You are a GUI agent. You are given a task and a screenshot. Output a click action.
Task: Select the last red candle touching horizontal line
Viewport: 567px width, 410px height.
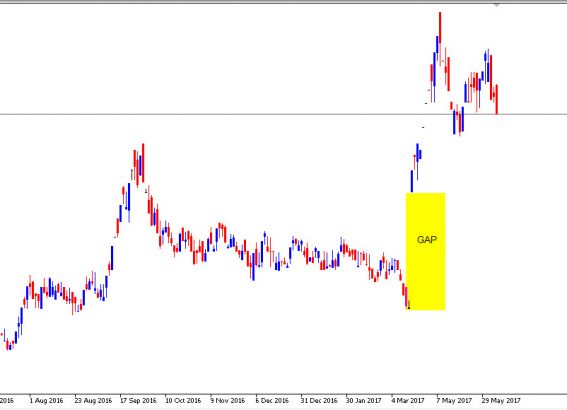497,99
